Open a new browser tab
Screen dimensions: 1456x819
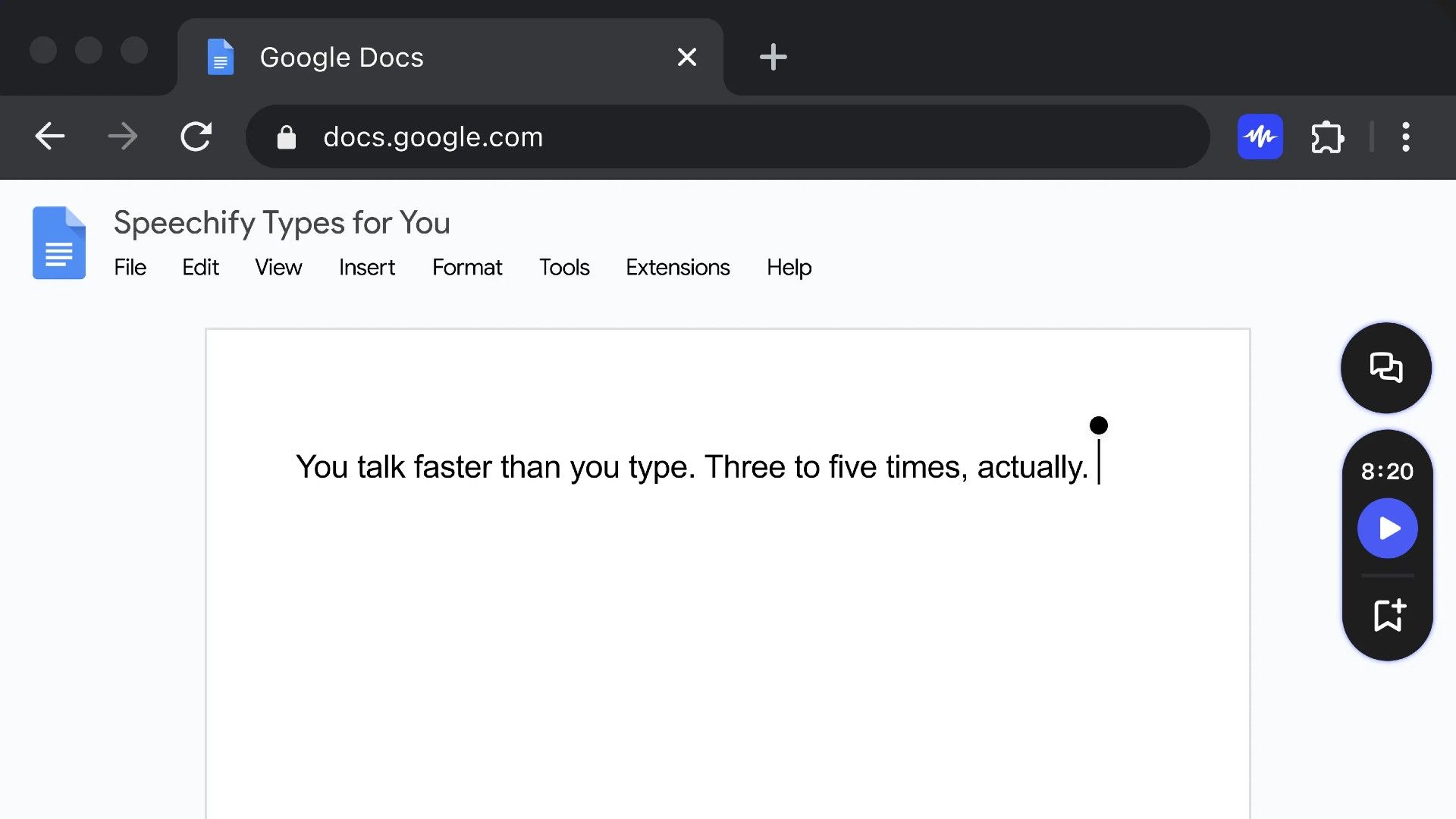coord(773,57)
